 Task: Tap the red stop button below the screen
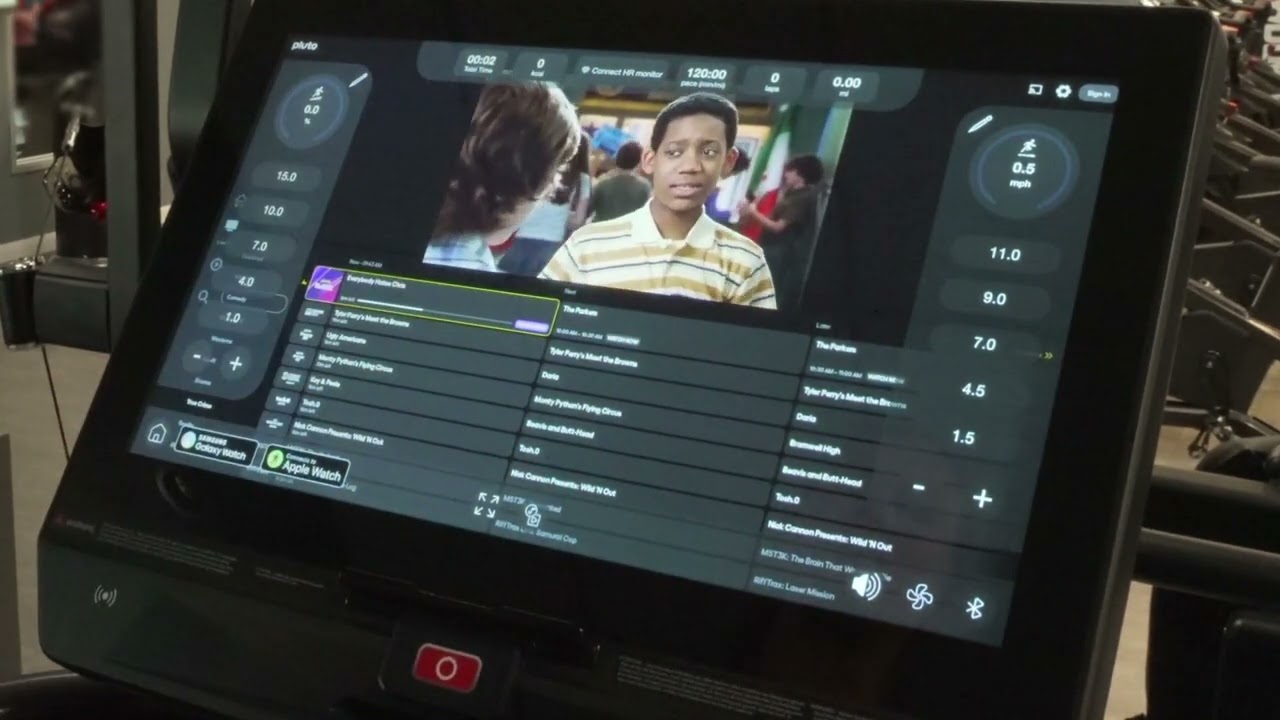446,668
